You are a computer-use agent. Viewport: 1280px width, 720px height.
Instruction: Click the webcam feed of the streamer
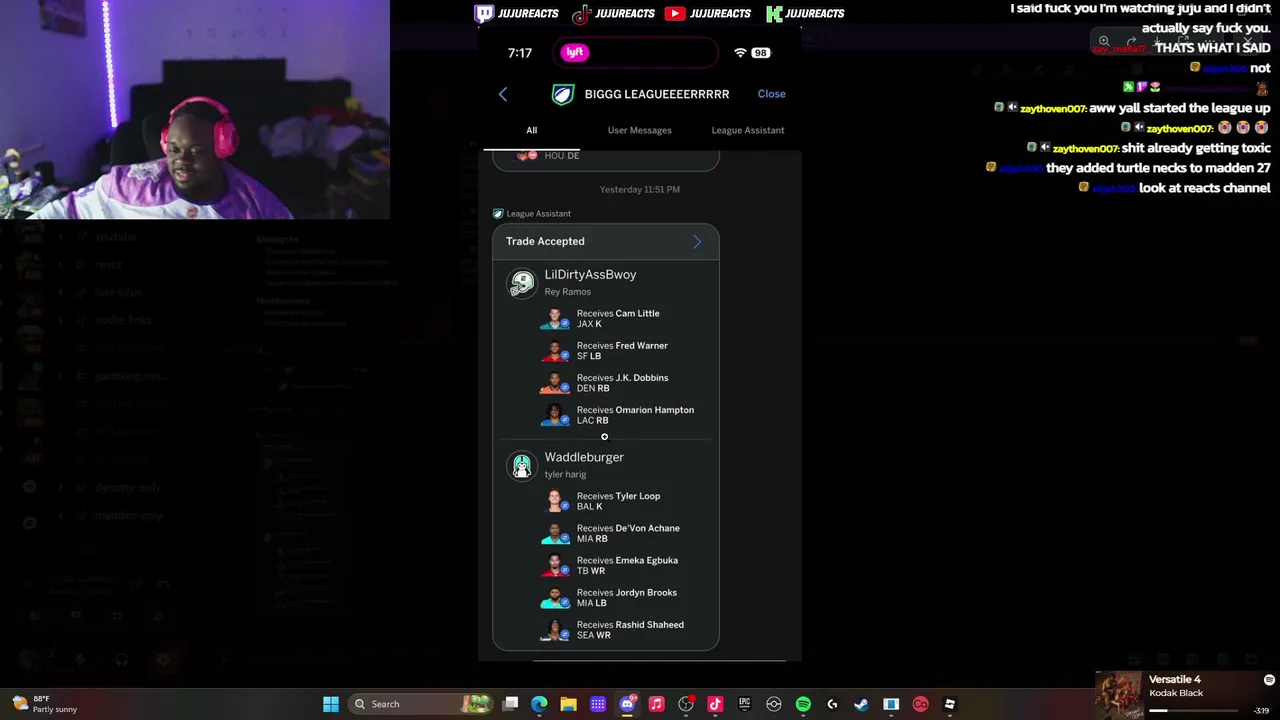(x=195, y=109)
